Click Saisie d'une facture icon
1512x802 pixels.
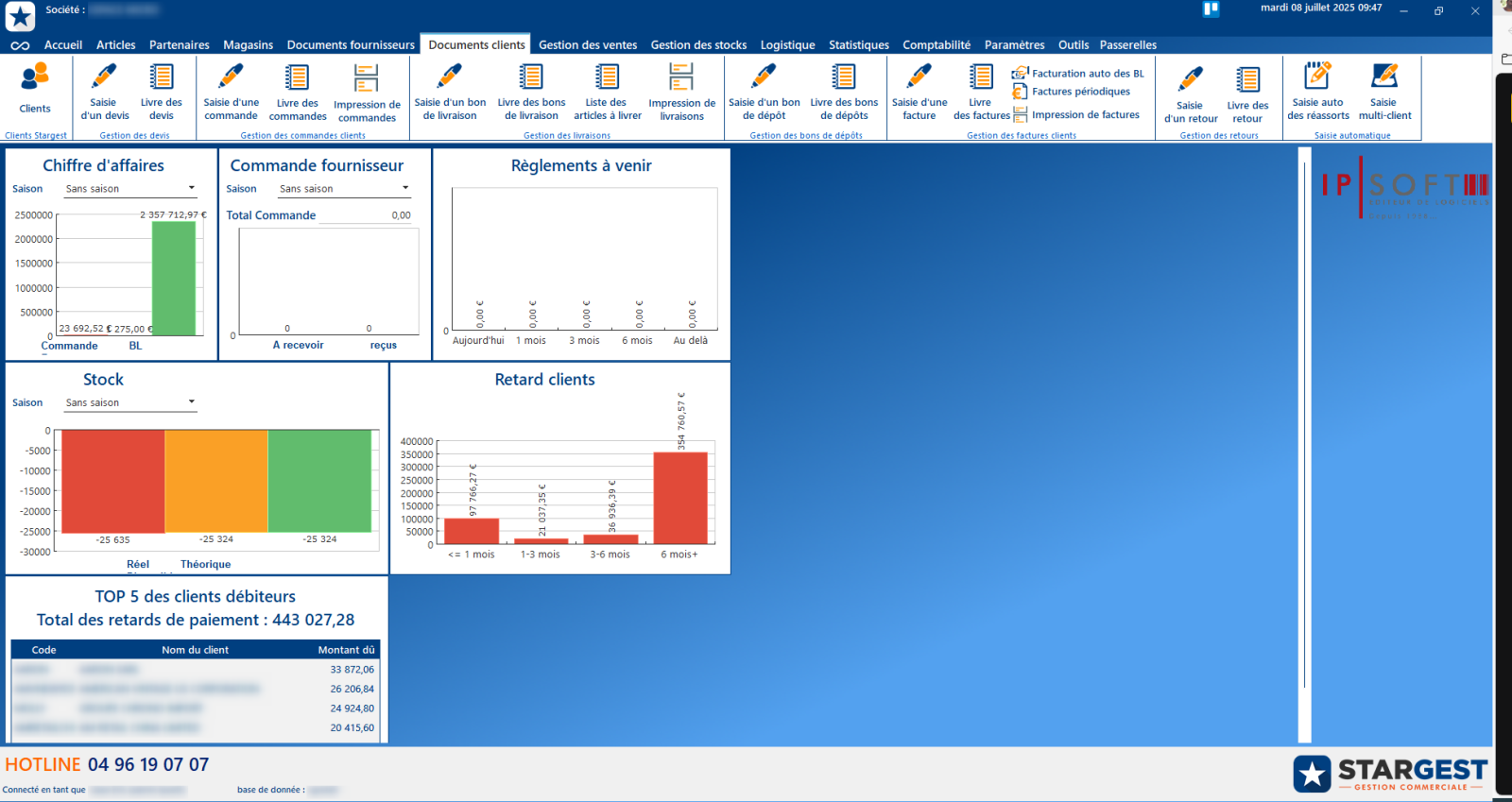click(919, 77)
